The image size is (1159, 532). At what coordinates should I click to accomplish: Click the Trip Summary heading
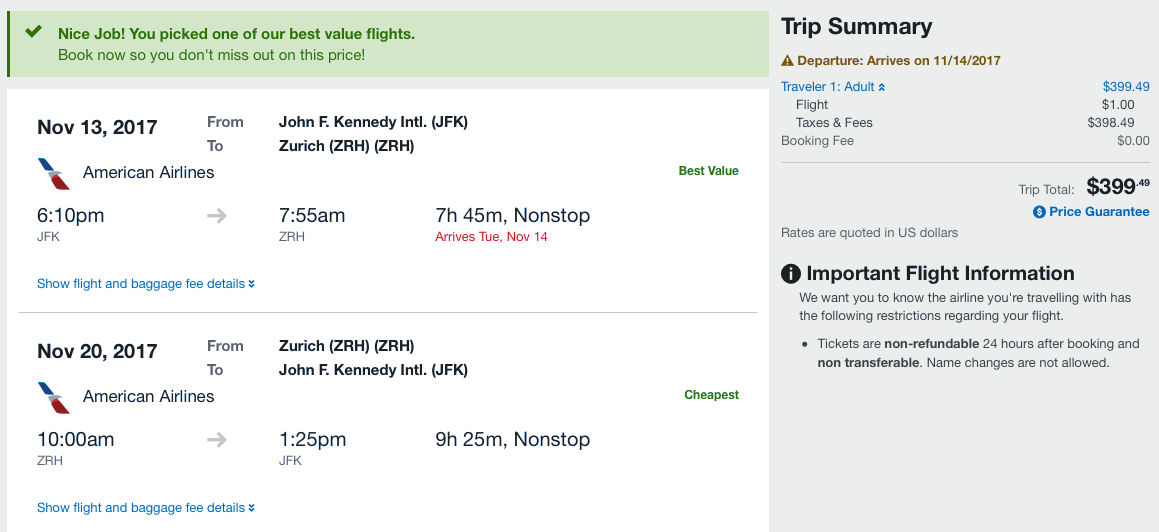point(856,27)
